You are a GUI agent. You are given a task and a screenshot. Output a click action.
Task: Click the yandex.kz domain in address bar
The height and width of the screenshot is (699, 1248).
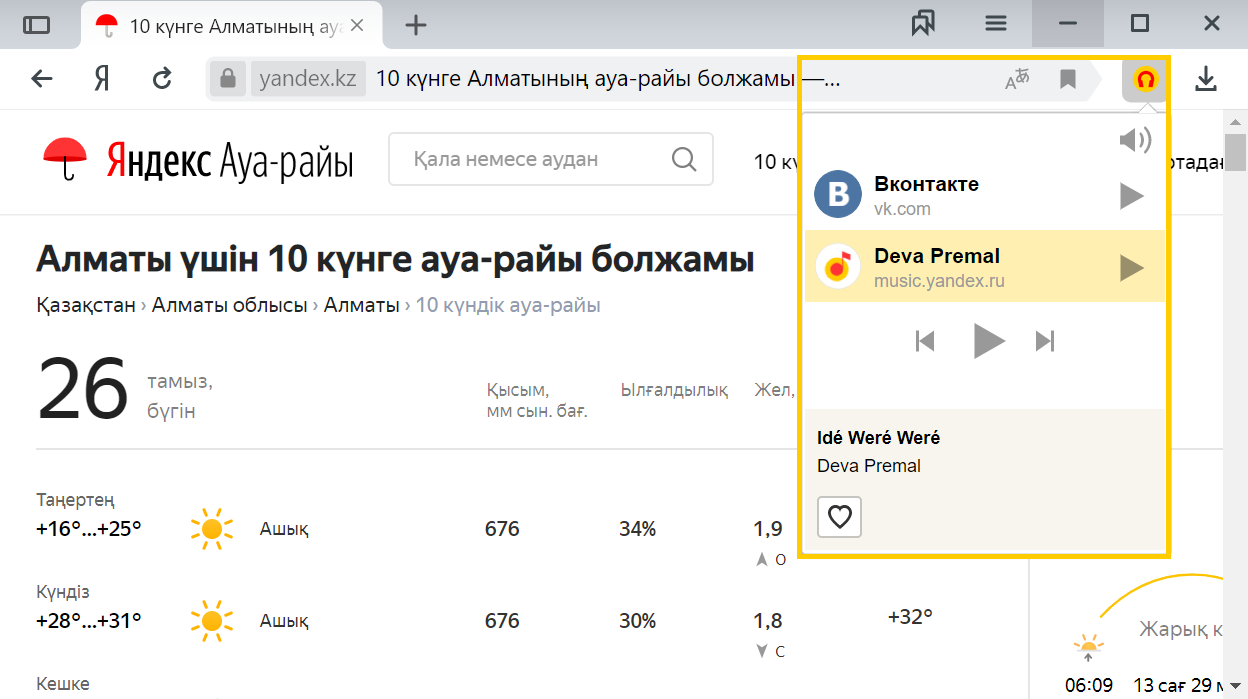click(308, 79)
